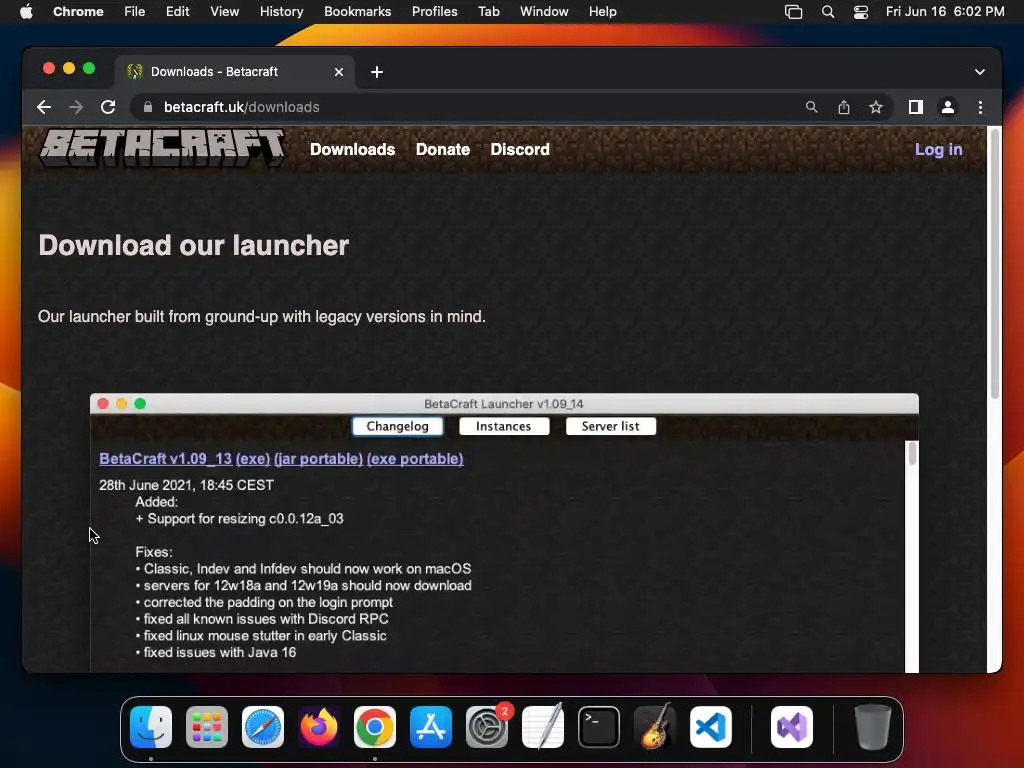Open Terminal from the Dock
The height and width of the screenshot is (768, 1024).
pyautogui.click(x=599, y=727)
